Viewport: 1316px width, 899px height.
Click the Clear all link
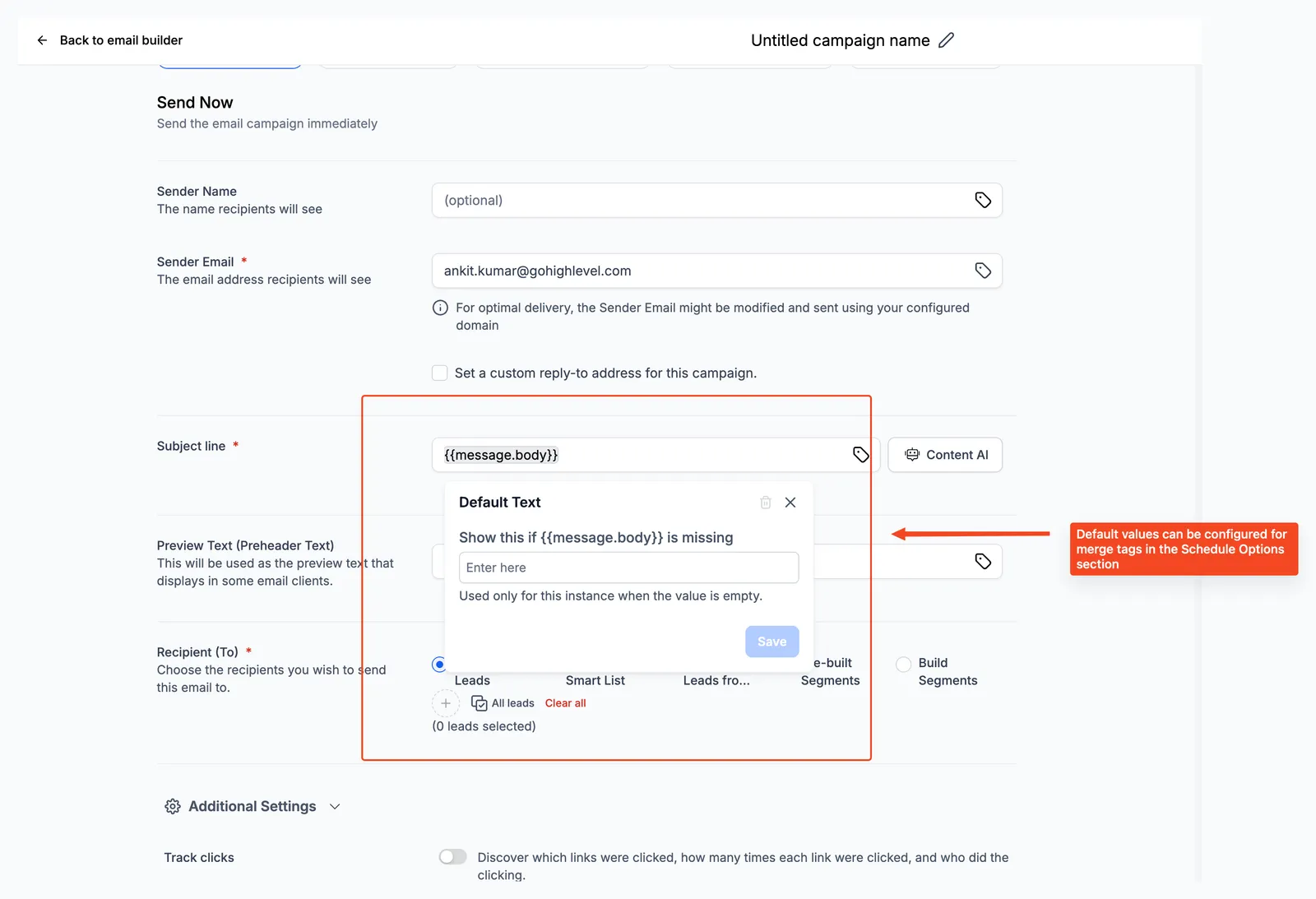[x=566, y=703]
